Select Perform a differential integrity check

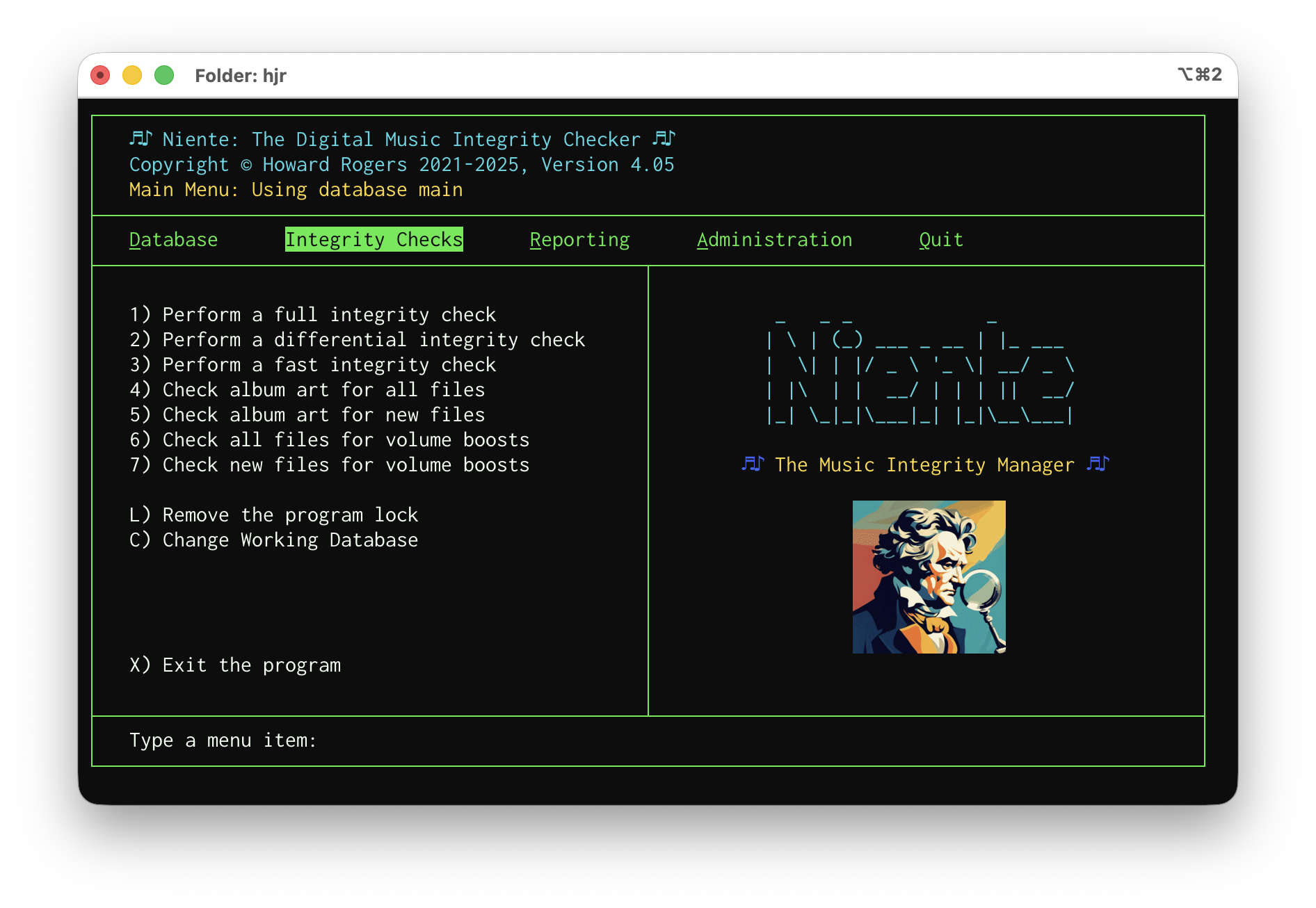click(x=357, y=340)
